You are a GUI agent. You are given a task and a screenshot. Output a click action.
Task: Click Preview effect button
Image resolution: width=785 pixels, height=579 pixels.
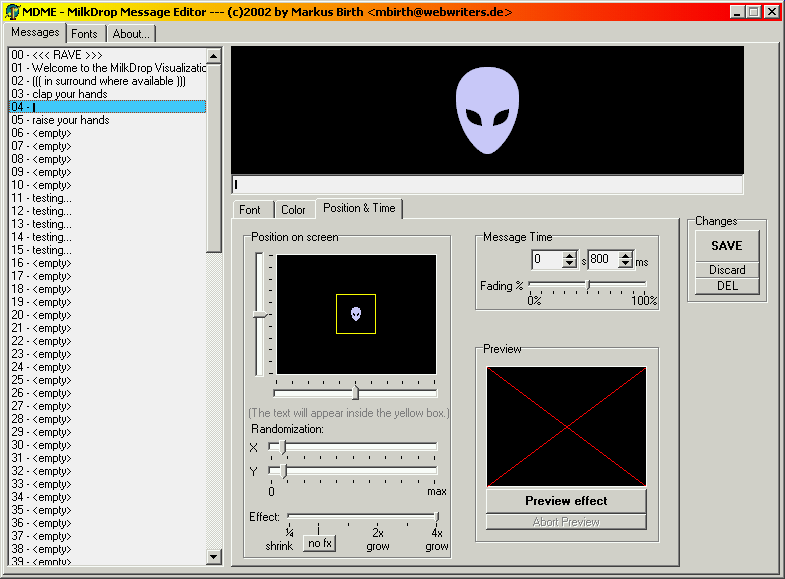pos(566,501)
